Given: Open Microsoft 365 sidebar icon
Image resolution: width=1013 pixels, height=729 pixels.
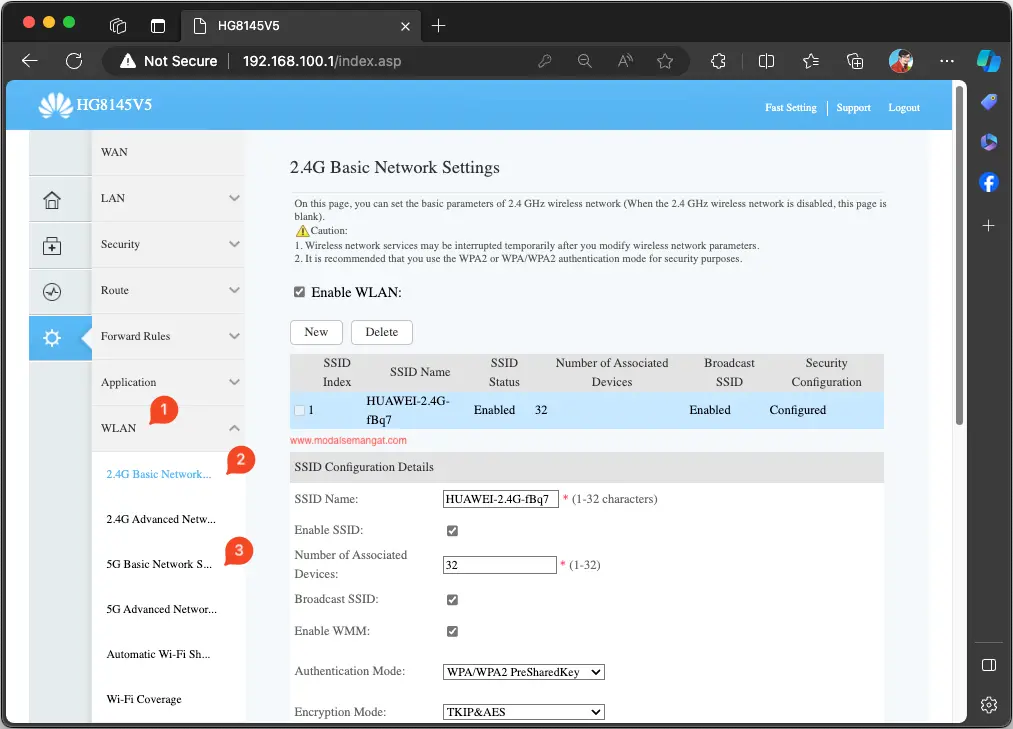Looking at the screenshot, I should (x=988, y=142).
